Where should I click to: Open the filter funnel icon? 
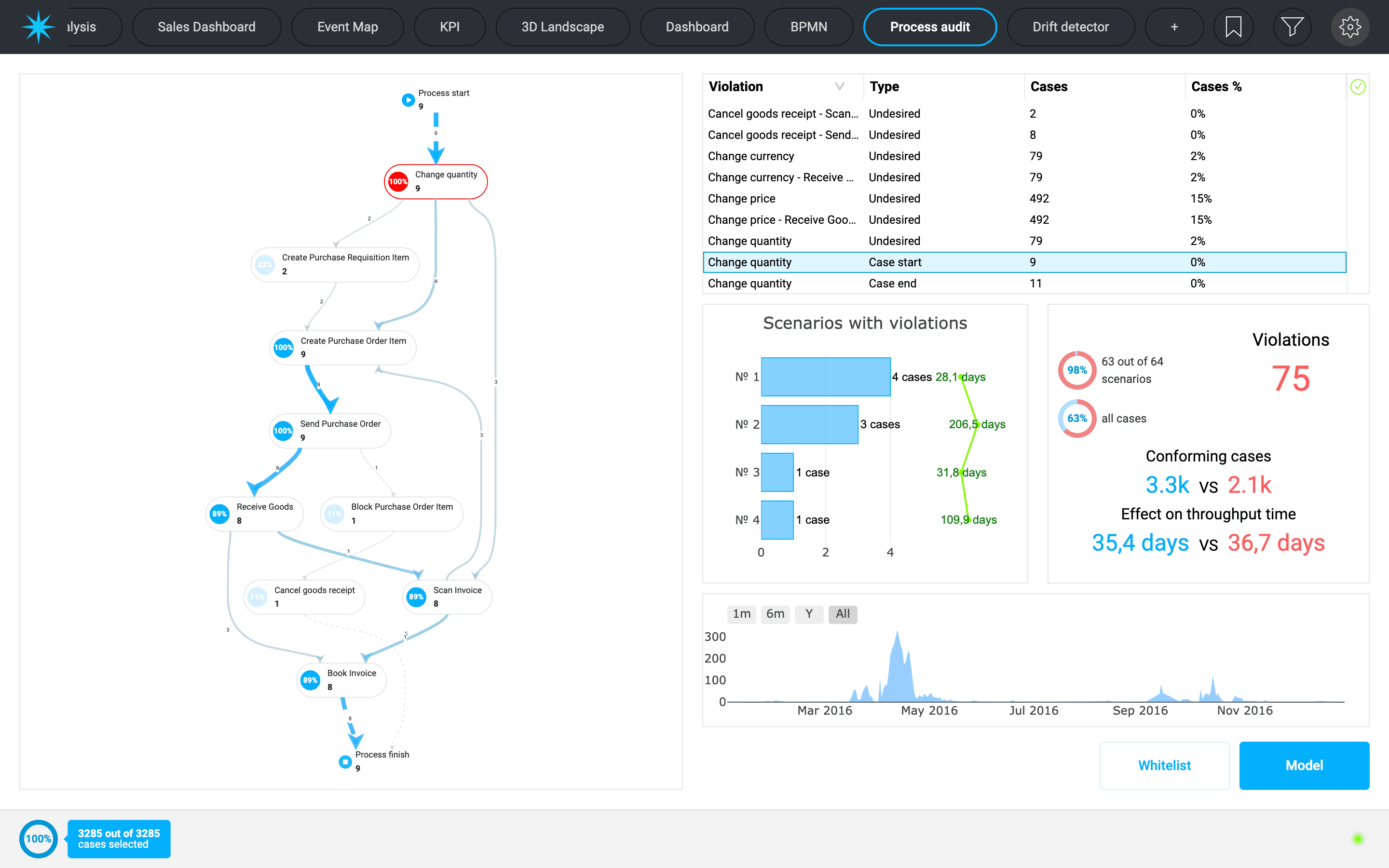[x=1292, y=27]
